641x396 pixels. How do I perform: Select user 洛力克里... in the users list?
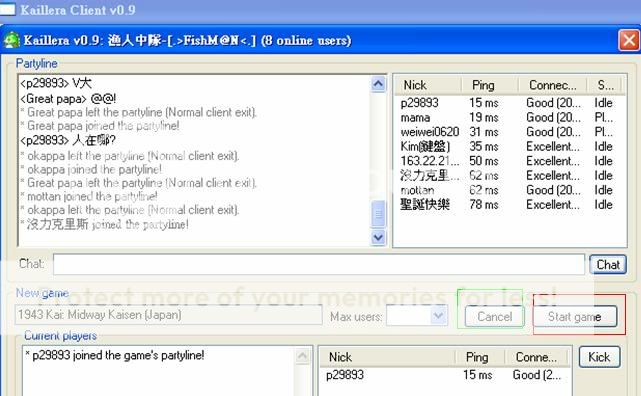coord(430,175)
